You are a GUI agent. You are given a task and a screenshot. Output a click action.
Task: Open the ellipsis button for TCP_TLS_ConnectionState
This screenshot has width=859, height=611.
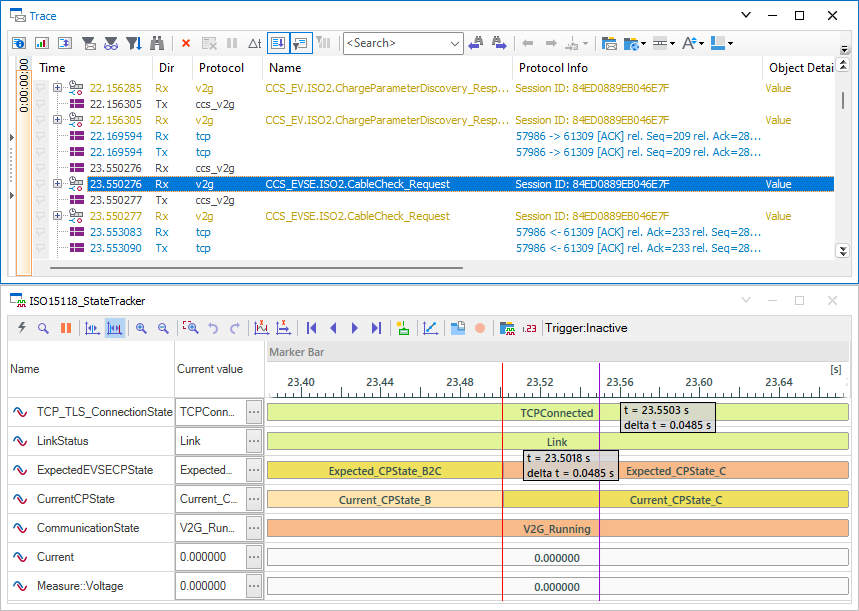(x=254, y=412)
